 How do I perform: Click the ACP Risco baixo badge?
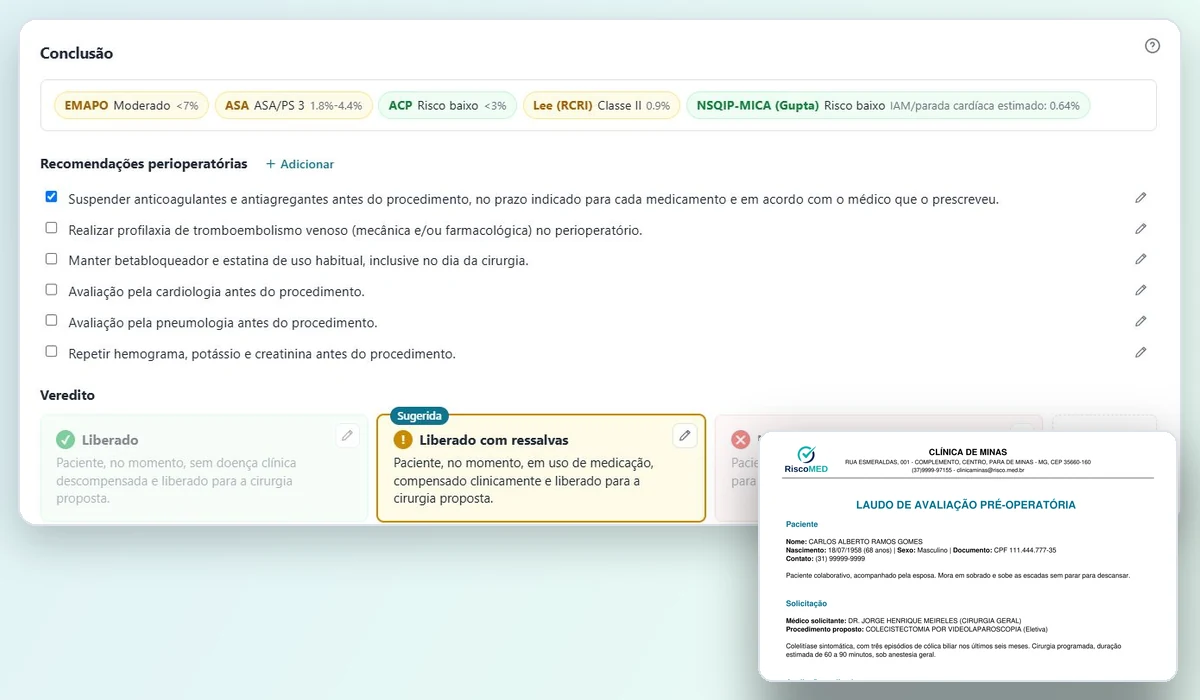[x=447, y=105]
